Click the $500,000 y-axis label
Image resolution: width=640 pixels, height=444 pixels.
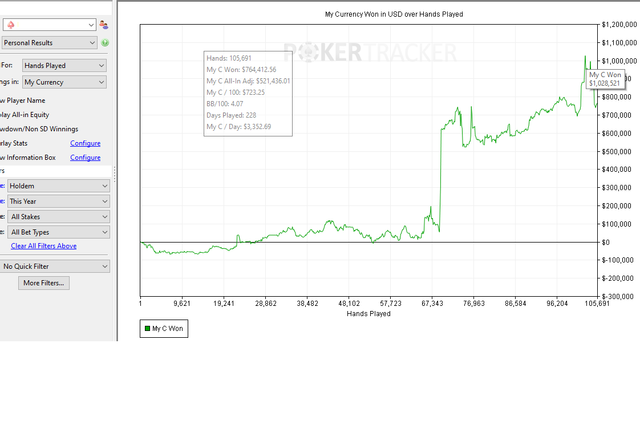617,152
